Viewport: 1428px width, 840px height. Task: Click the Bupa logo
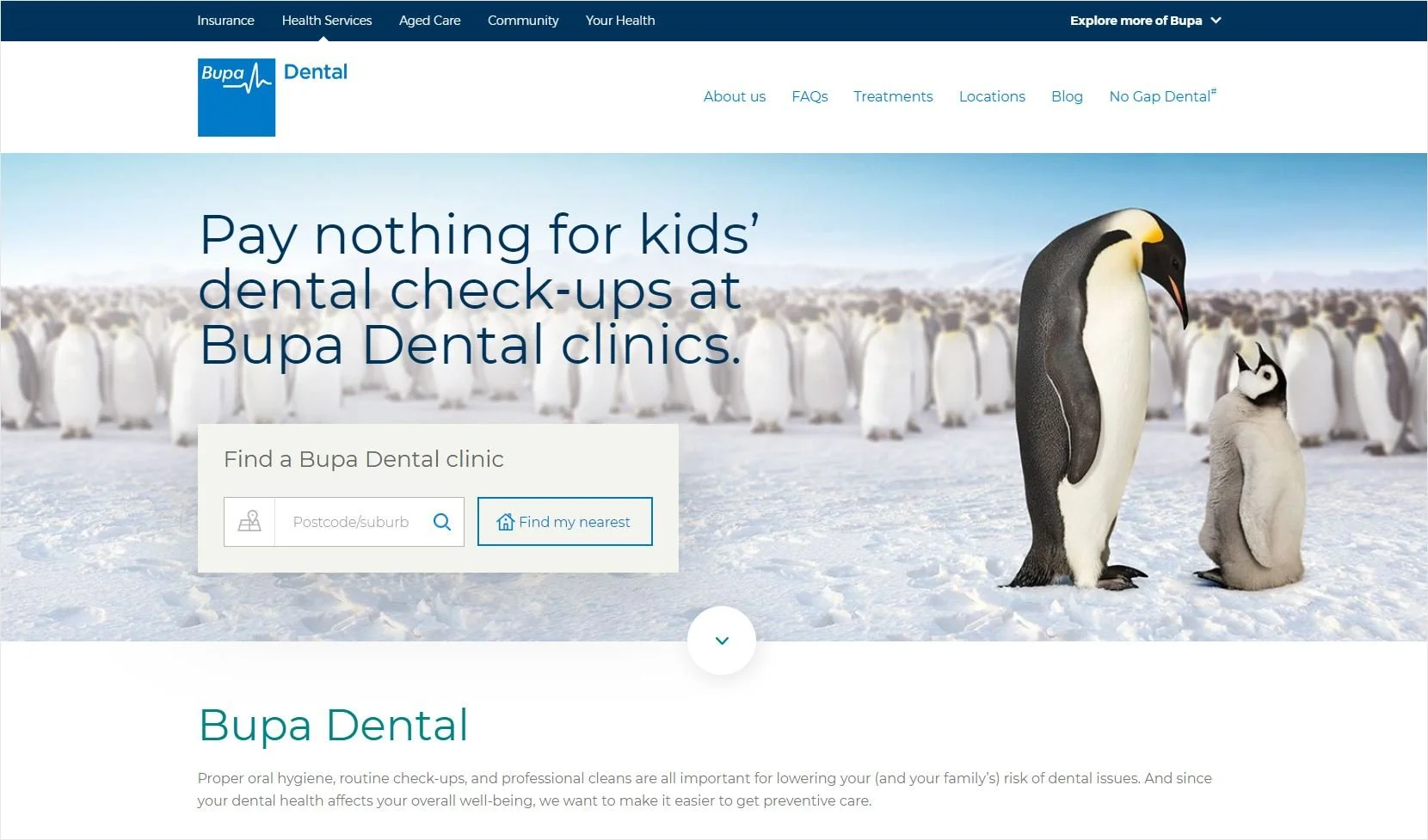click(x=237, y=97)
